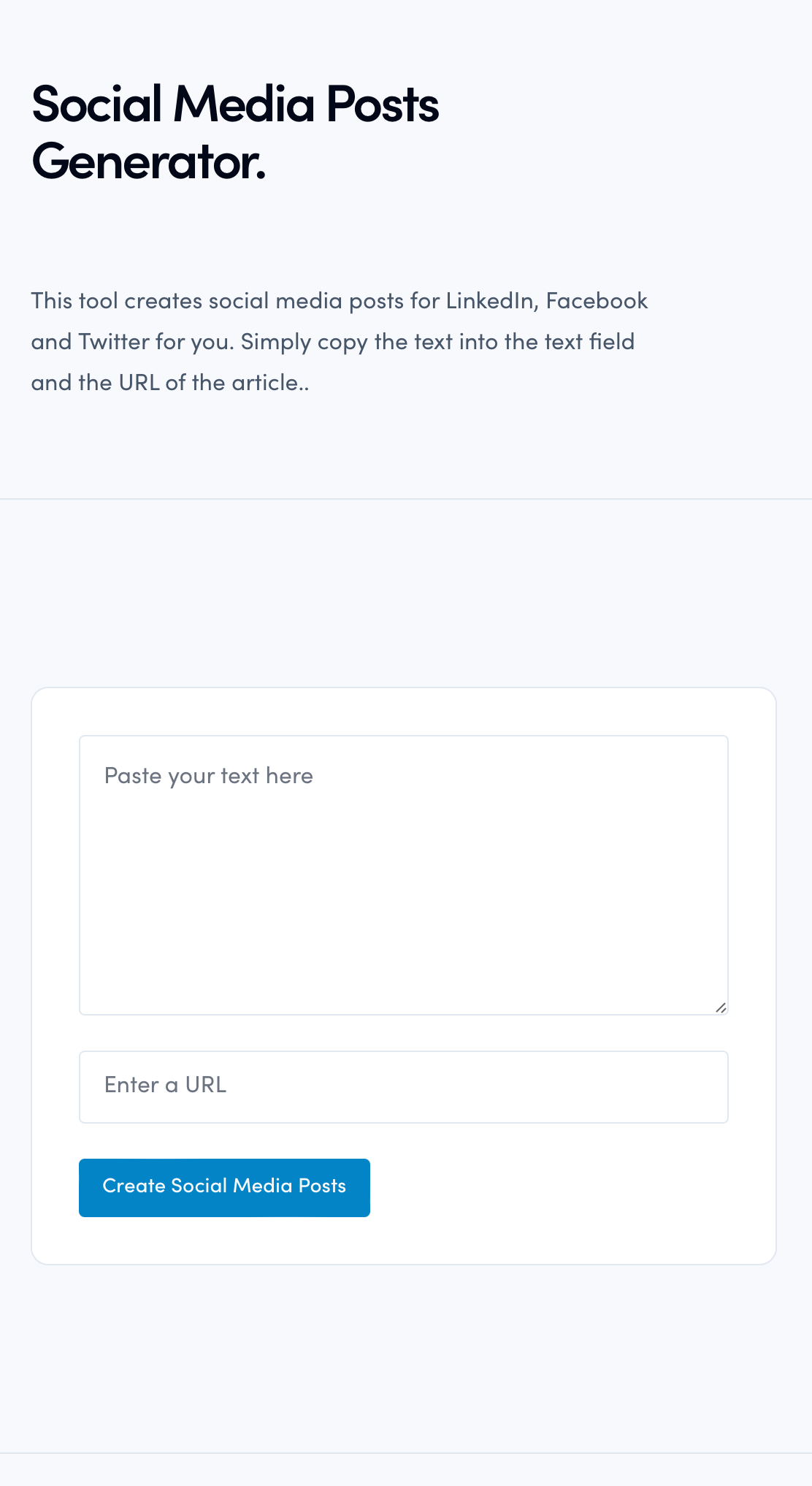Focus the 'Enter a URL' input field
This screenshot has width=812, height=1486.
click(403, 1086)
